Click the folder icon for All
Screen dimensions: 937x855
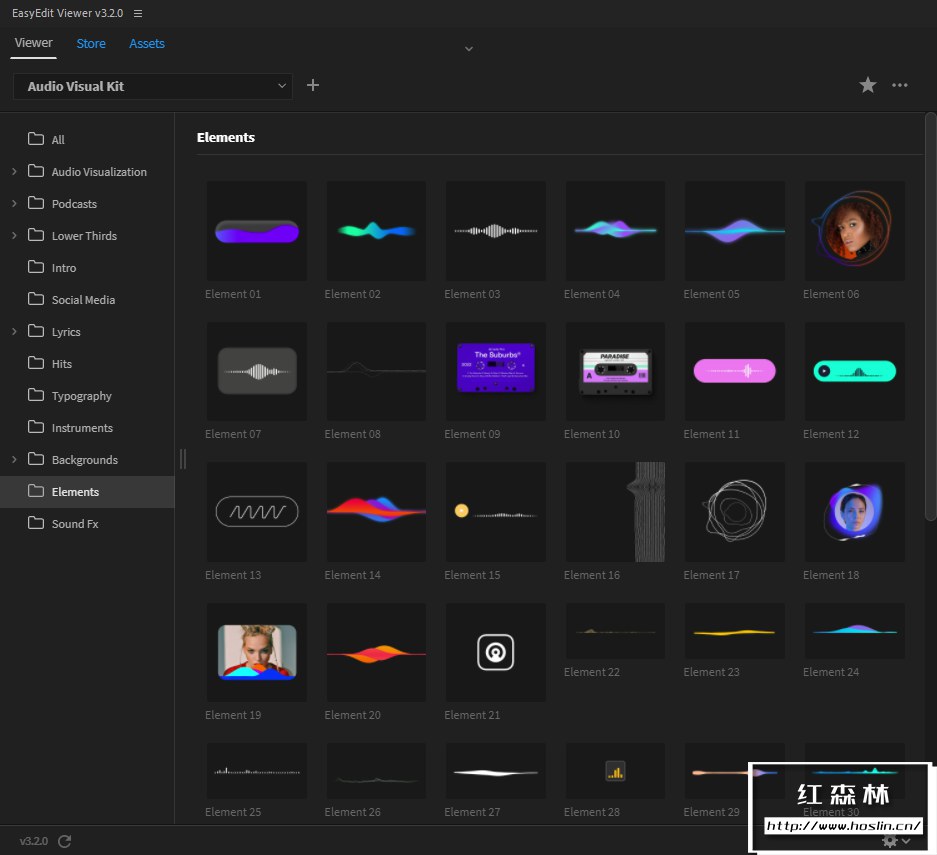tap(36, 139)
